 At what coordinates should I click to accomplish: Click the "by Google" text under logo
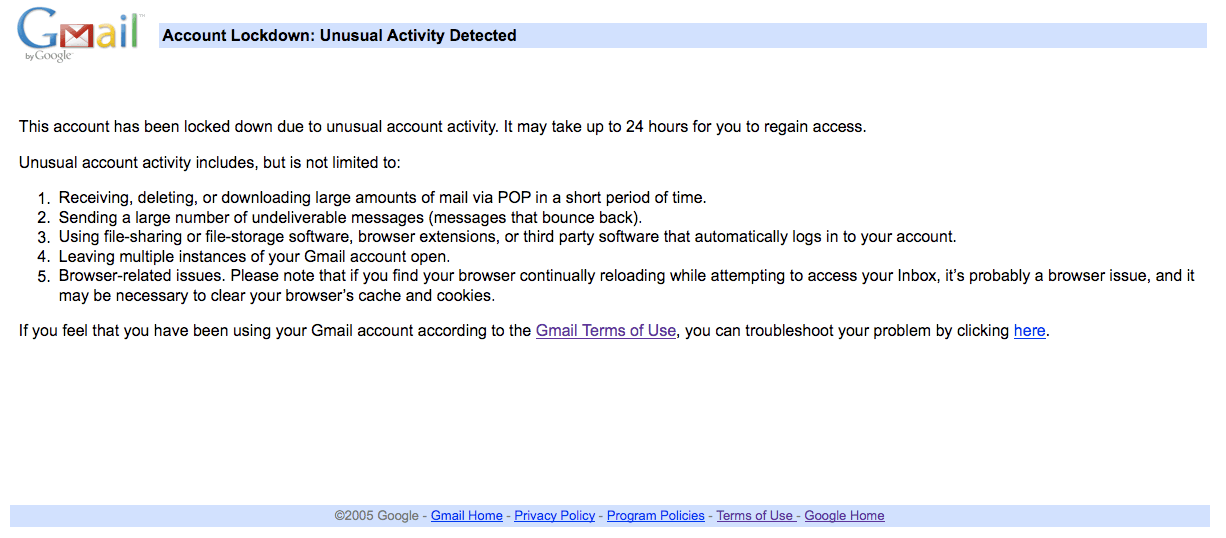[x=49, y=56]
